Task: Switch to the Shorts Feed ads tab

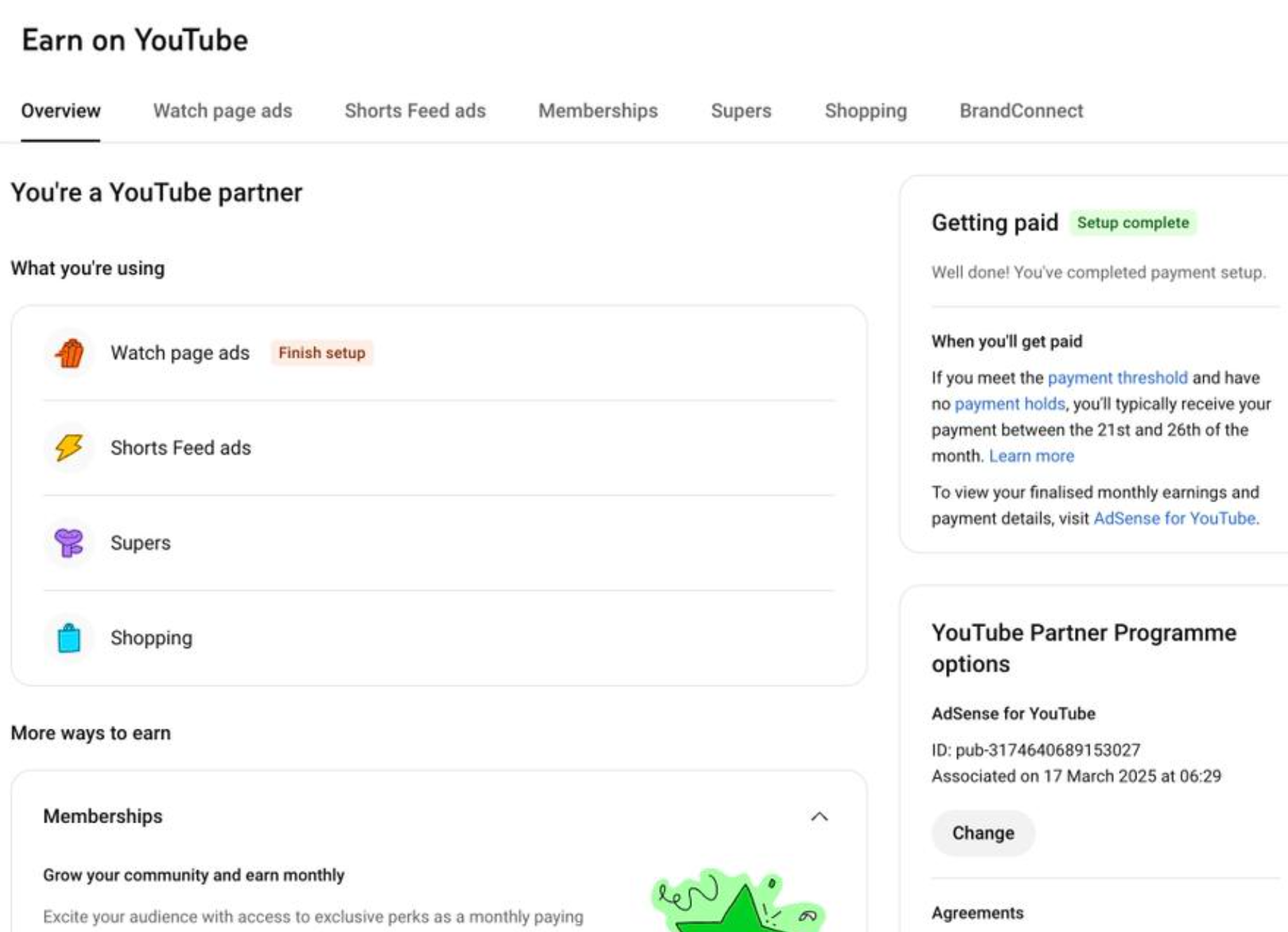Action: [x=415, y=111]
